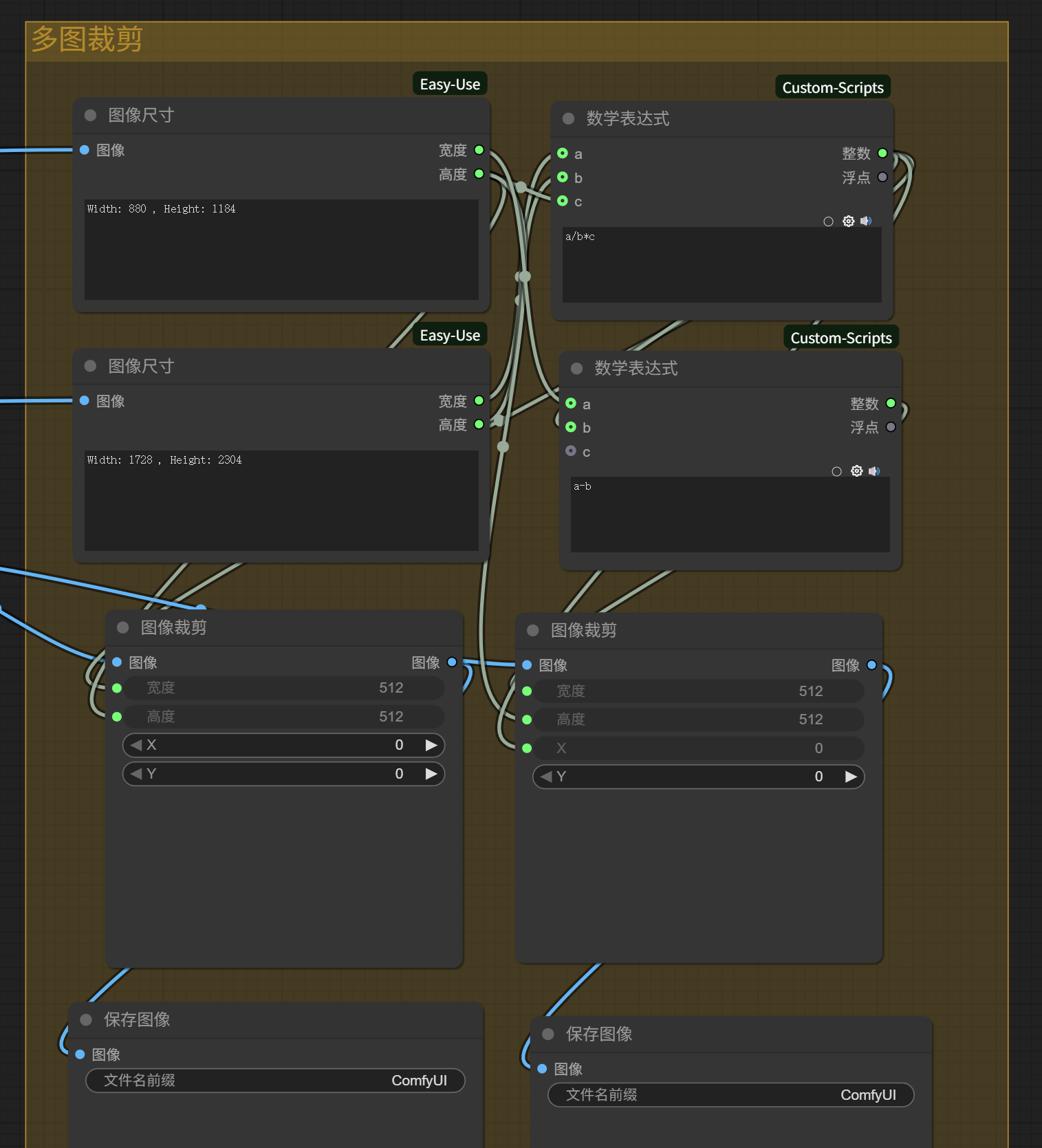1042x1148 pixels.
Task: Open settings gear in a/b*c math node
Action: (848, 221)
